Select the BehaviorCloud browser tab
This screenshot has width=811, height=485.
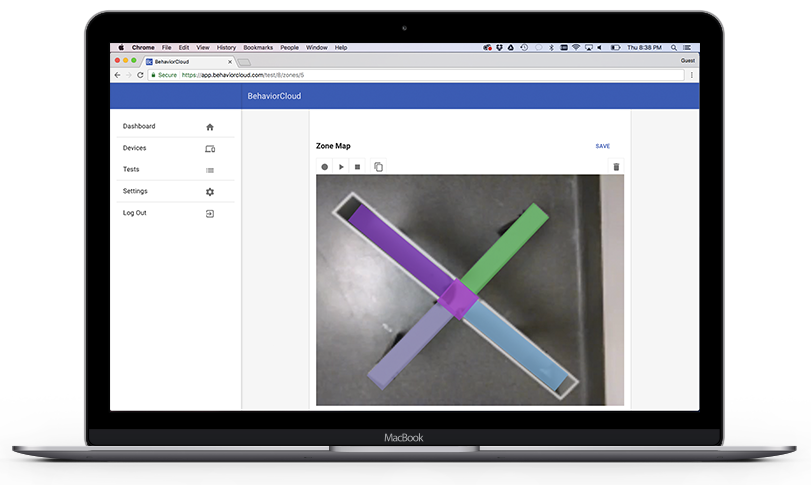(189, 62)
